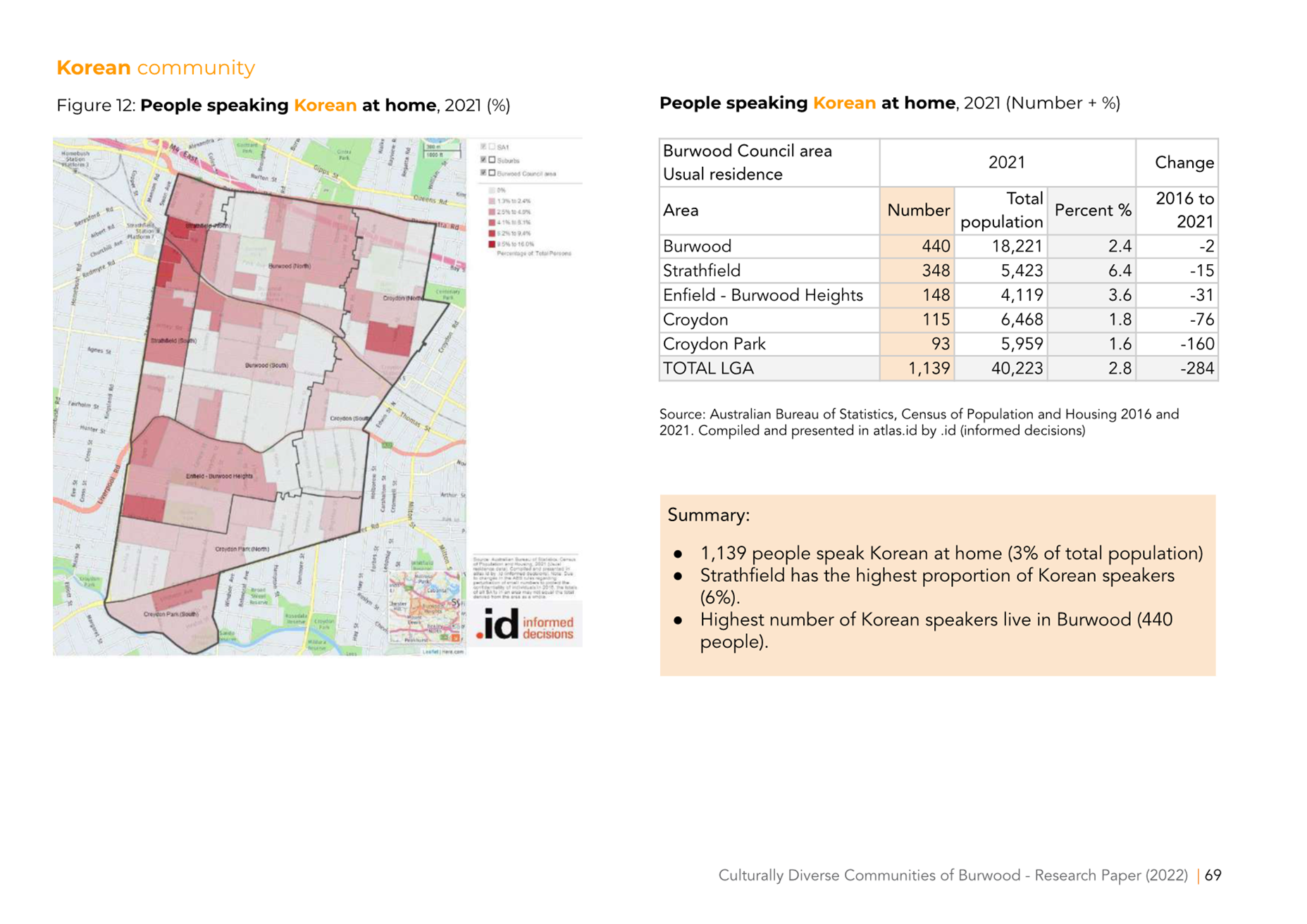Click the Croydon Park change cell '-160'
1307x924 pixels.
1177,344
